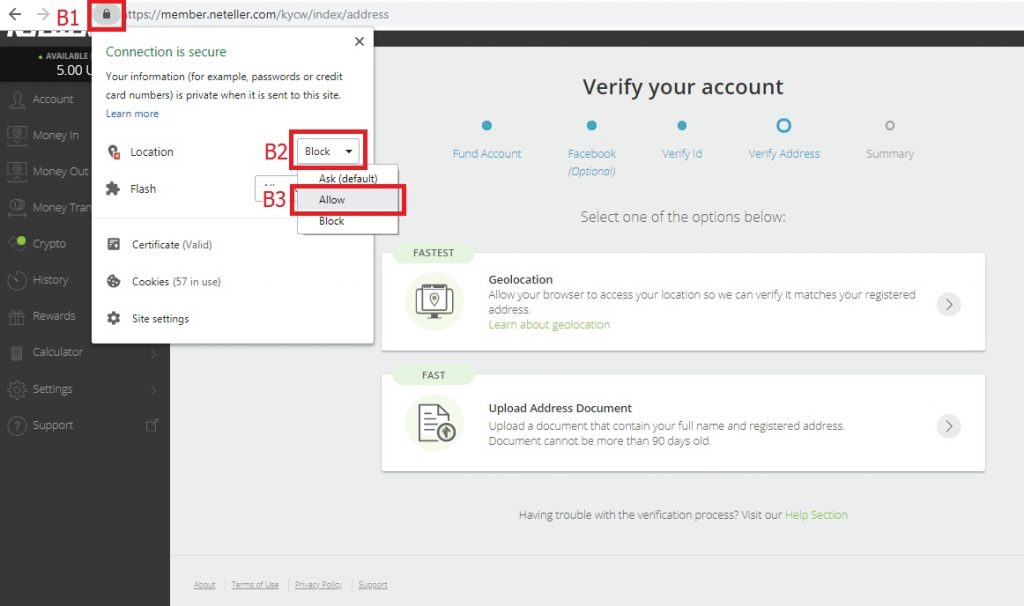Screen dimensions: 1024x606
Task: Open Rewards gift icon in sidebar
Action: 17,316
